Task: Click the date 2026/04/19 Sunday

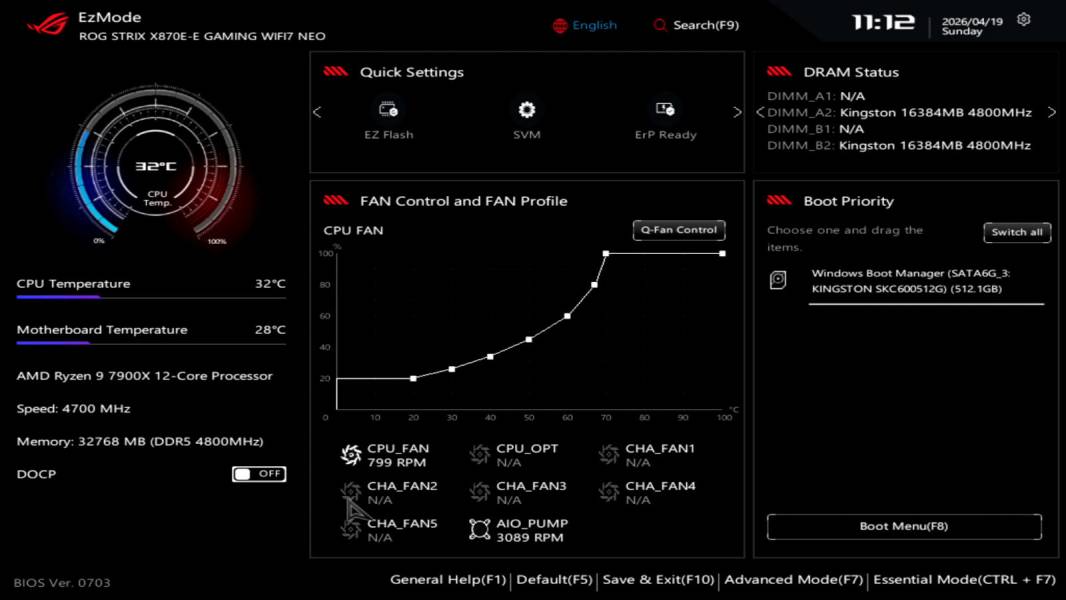Action: click(x=972, y=26)
